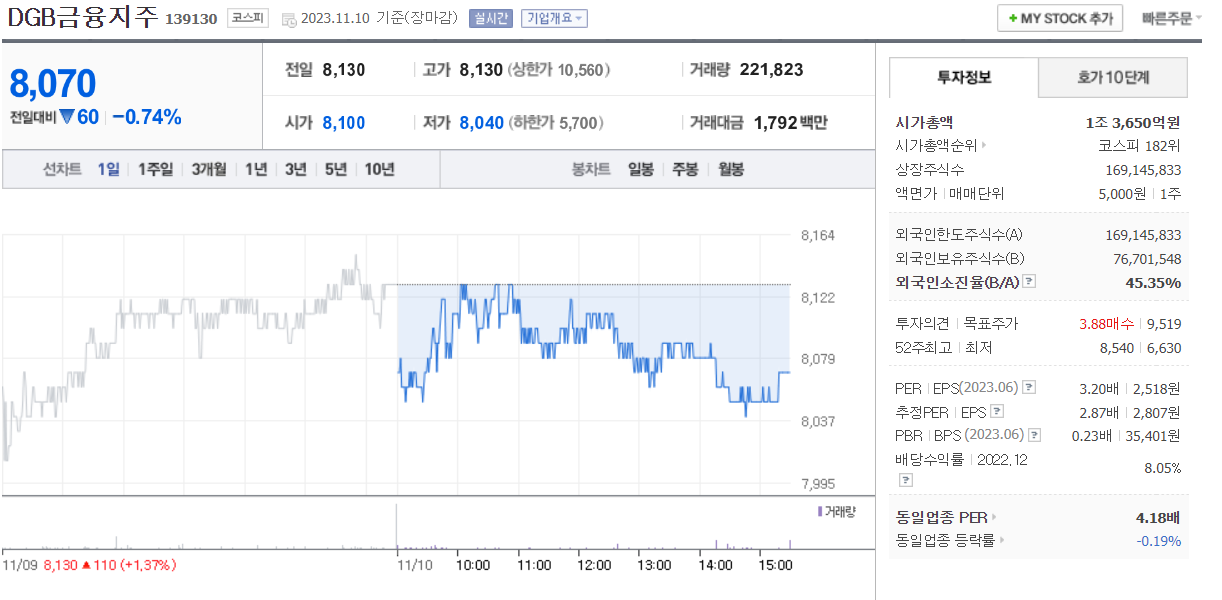
Task: Show the 월봉 candlestick chart
Action: click(731, 169)
